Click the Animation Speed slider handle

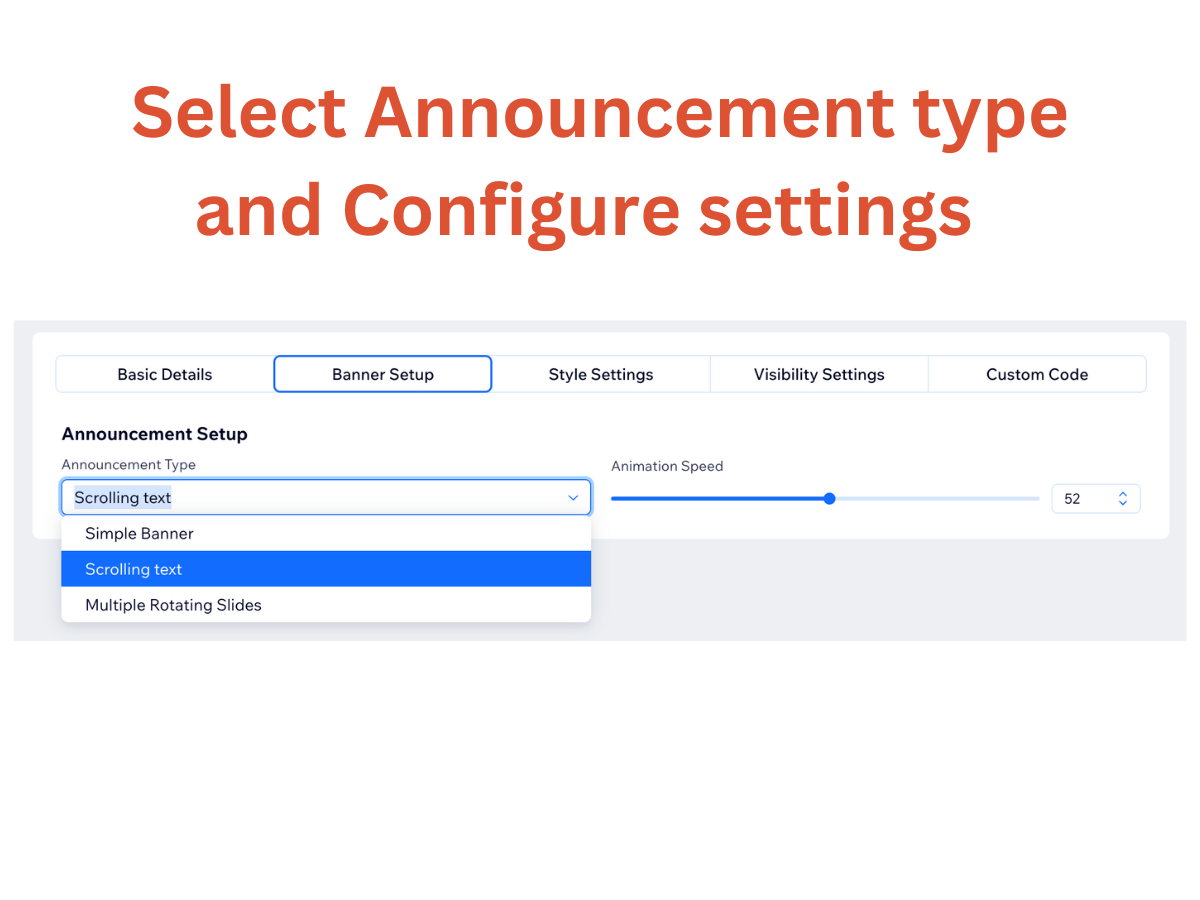[829, 498]
